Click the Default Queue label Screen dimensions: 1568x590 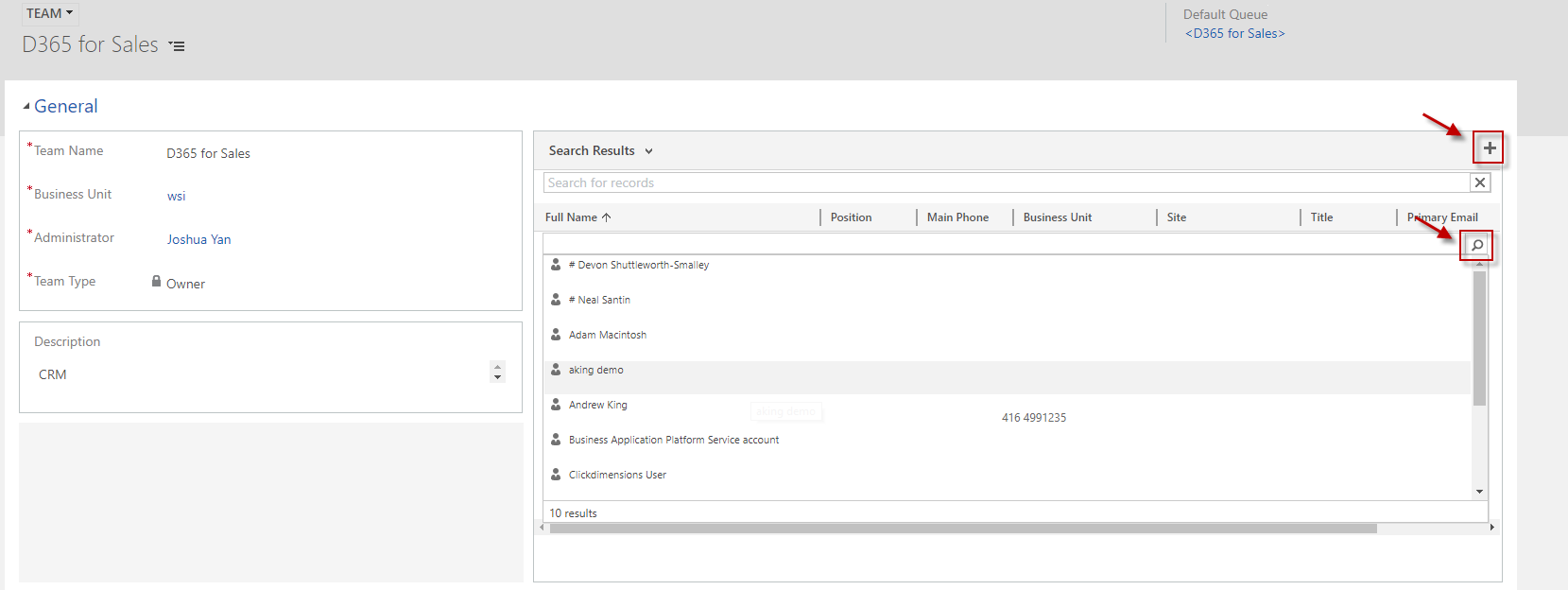tap(1226, 14)
